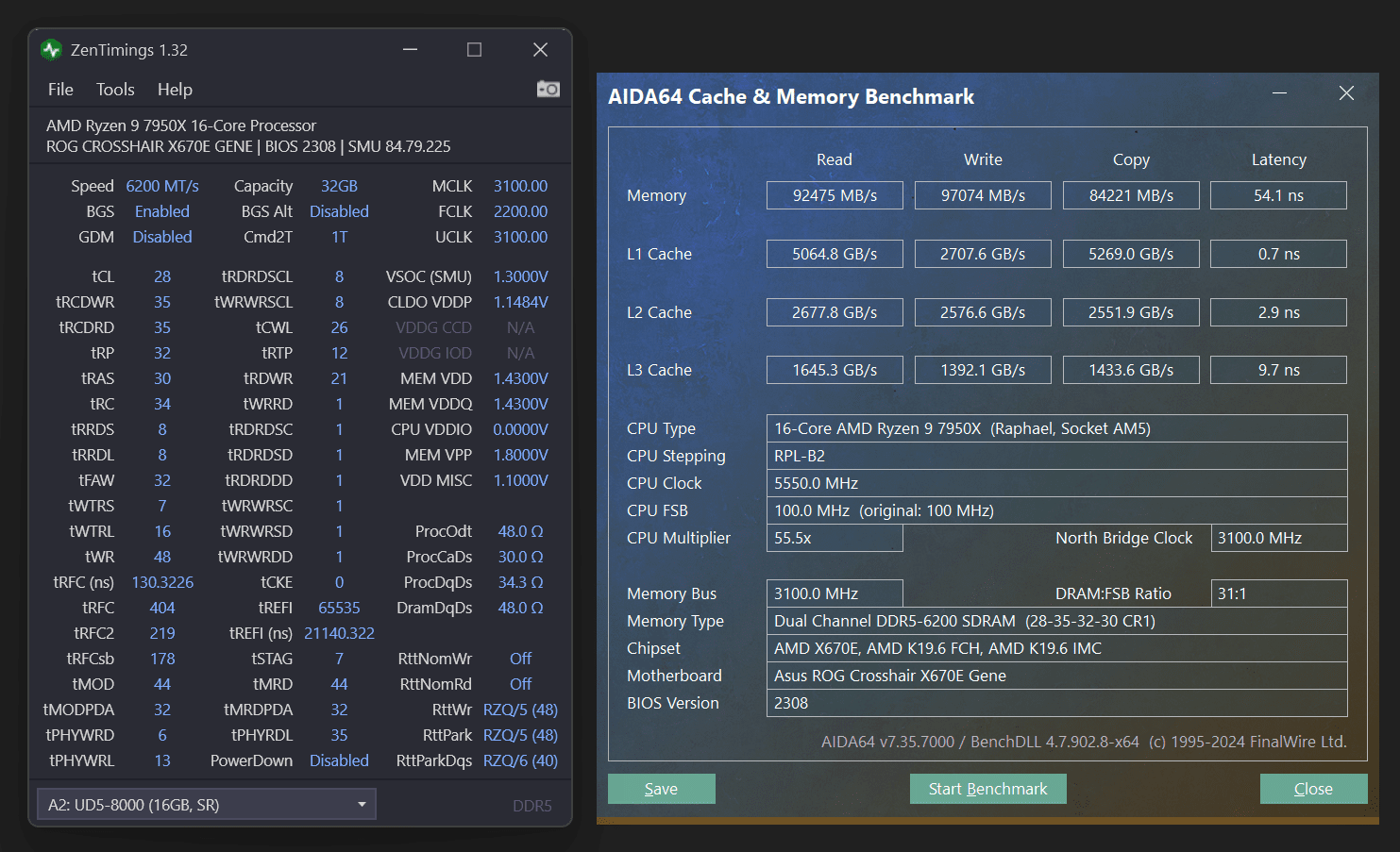Click the BIOS Version field 2308
The width and height of the screenshot is (1400, 852).
[x=1056, y=703]
